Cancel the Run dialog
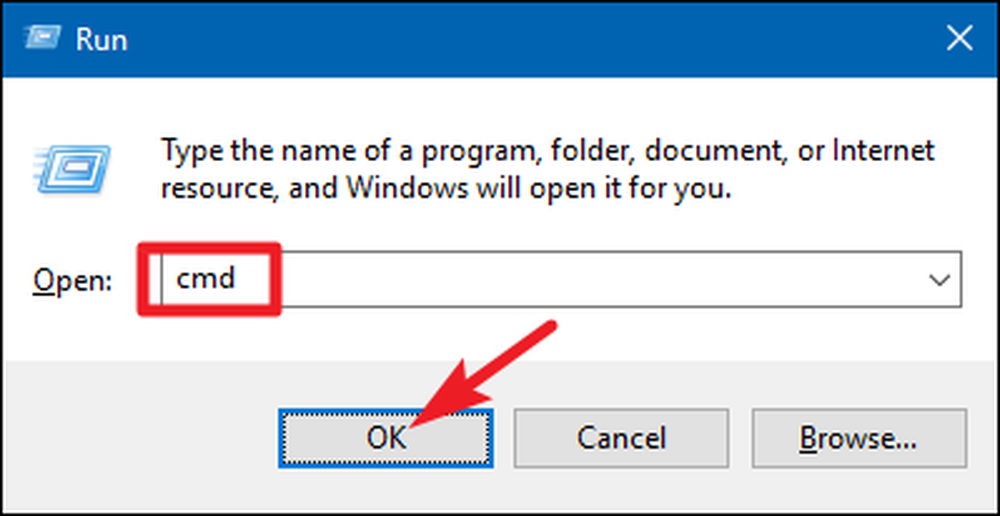Viewport: 1000px width, 516px height. click(x=621, y=438)
